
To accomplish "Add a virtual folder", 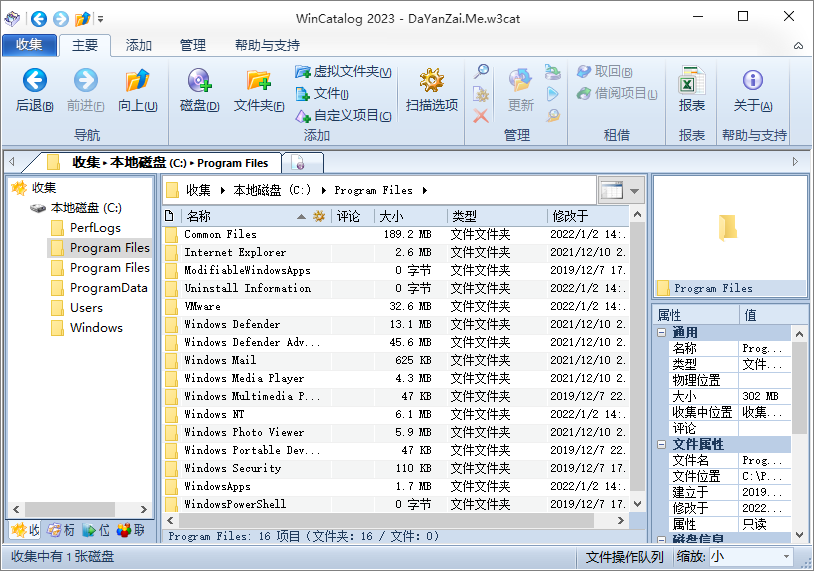I will point(343,72).
